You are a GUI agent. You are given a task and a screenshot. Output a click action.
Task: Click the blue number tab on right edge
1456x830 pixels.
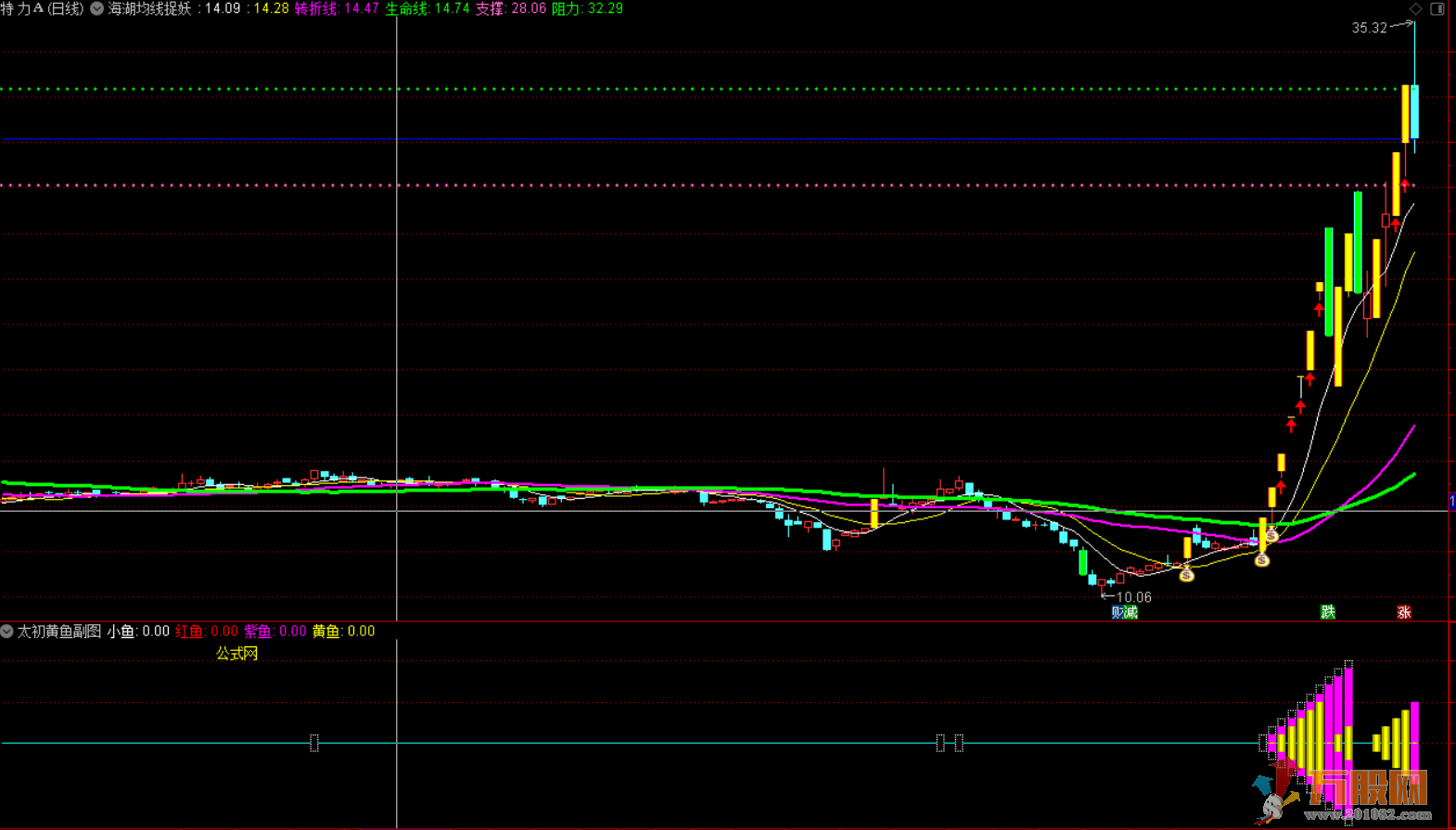[1451, 501]
